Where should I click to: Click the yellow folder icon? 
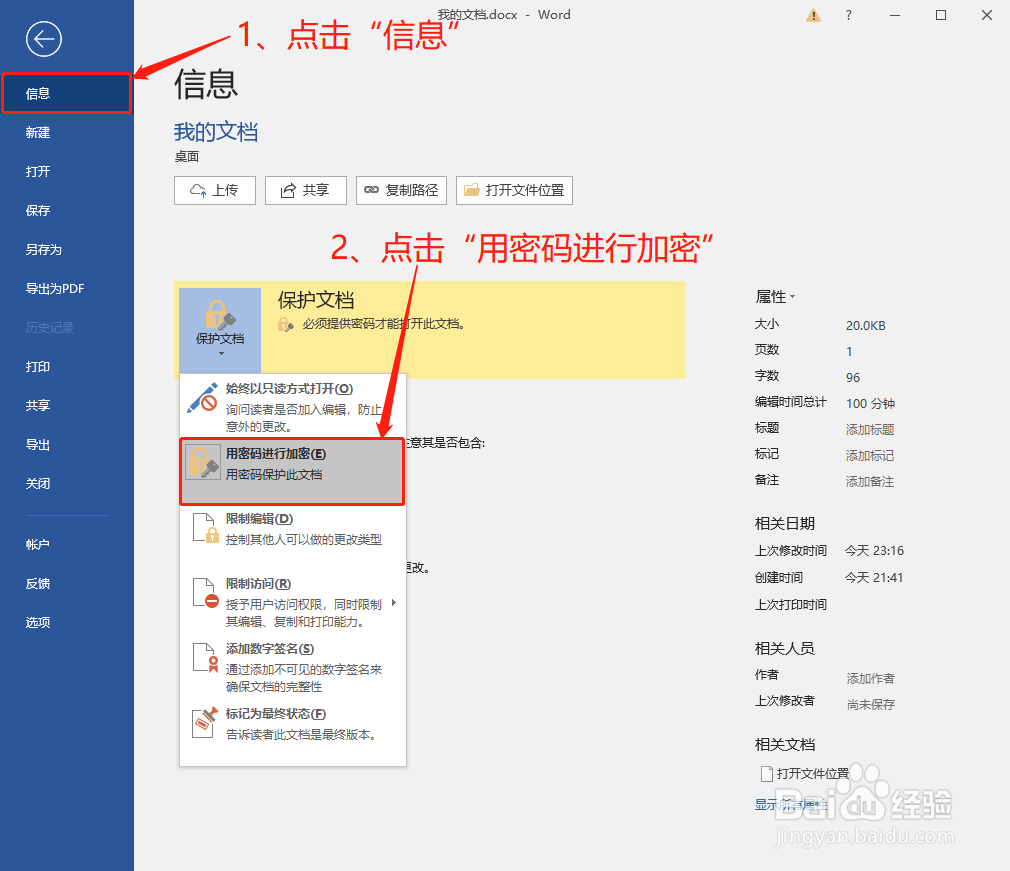[x=472, y=189]
